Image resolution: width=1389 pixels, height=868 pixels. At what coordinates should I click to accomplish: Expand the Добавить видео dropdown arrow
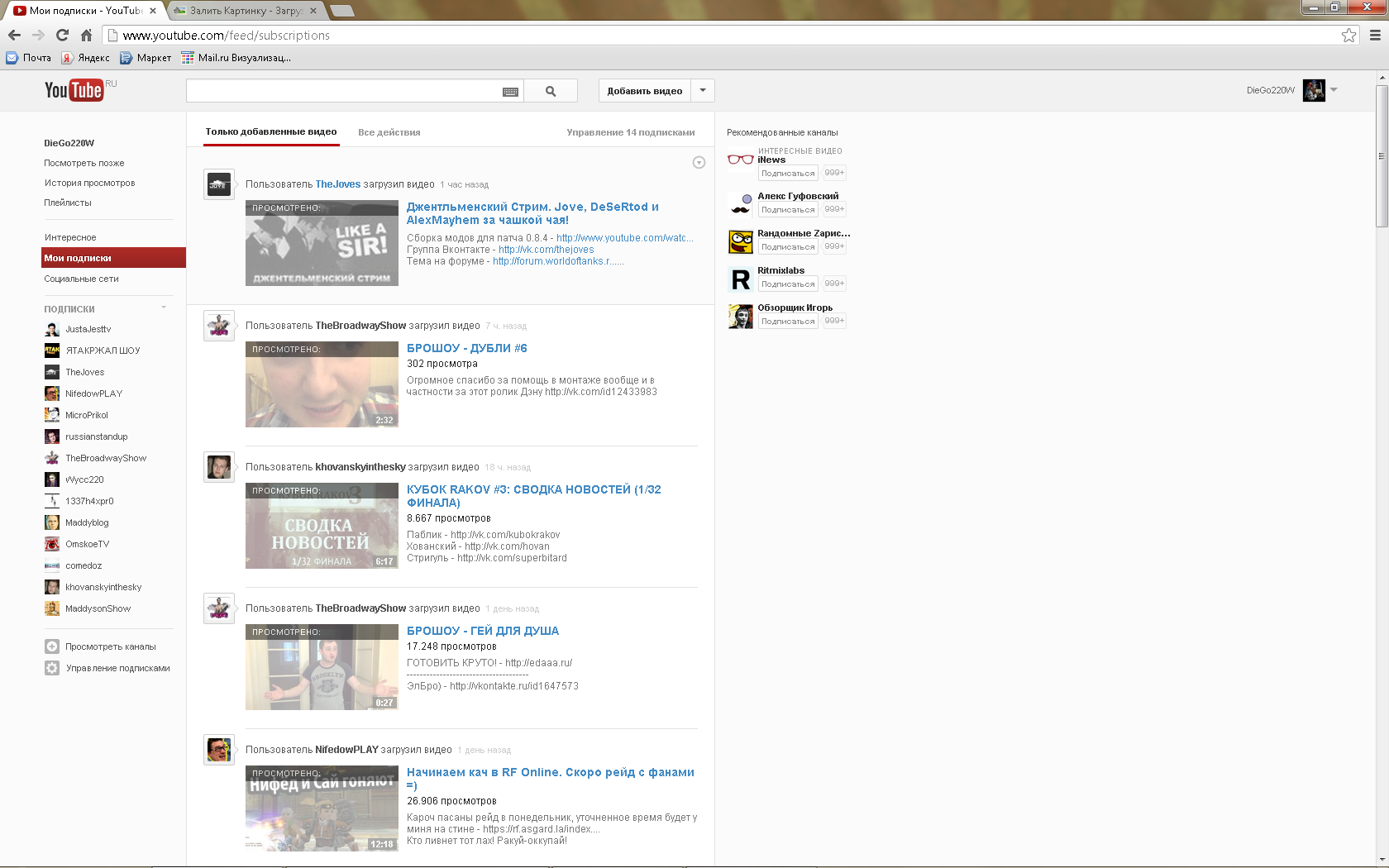click(x=703, y=91)
